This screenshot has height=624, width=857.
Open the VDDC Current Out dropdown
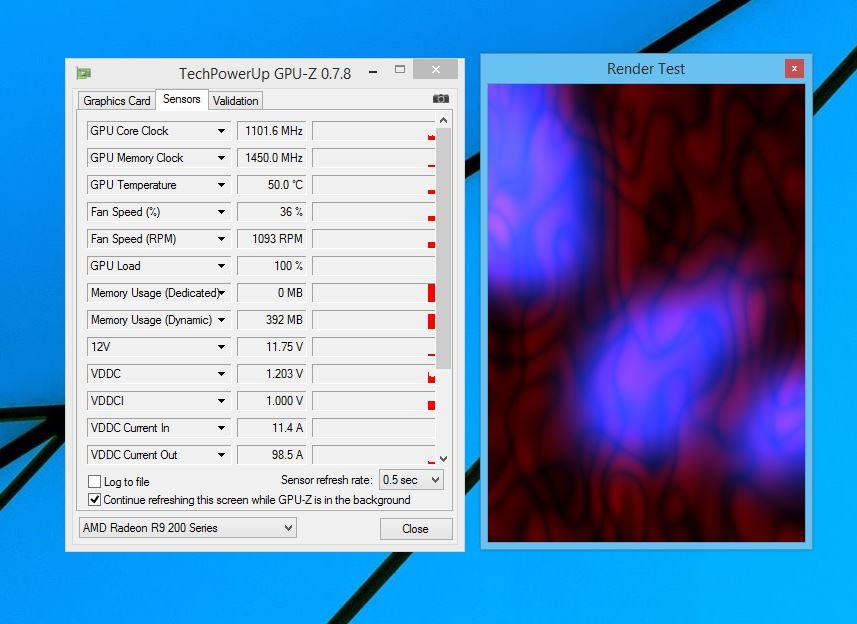[x=221, y=455]
